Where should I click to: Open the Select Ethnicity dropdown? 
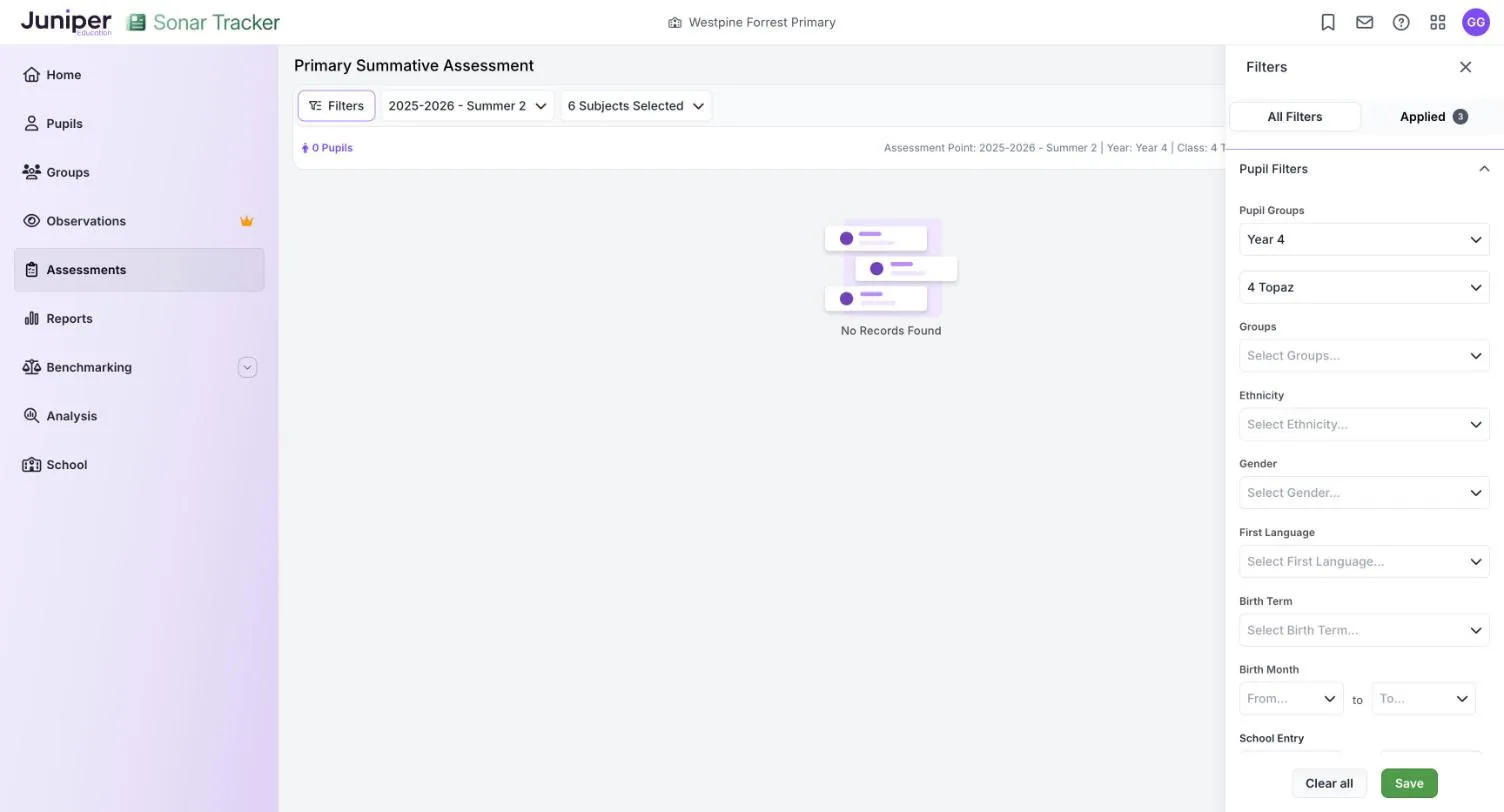click(x=1364, y=425)
